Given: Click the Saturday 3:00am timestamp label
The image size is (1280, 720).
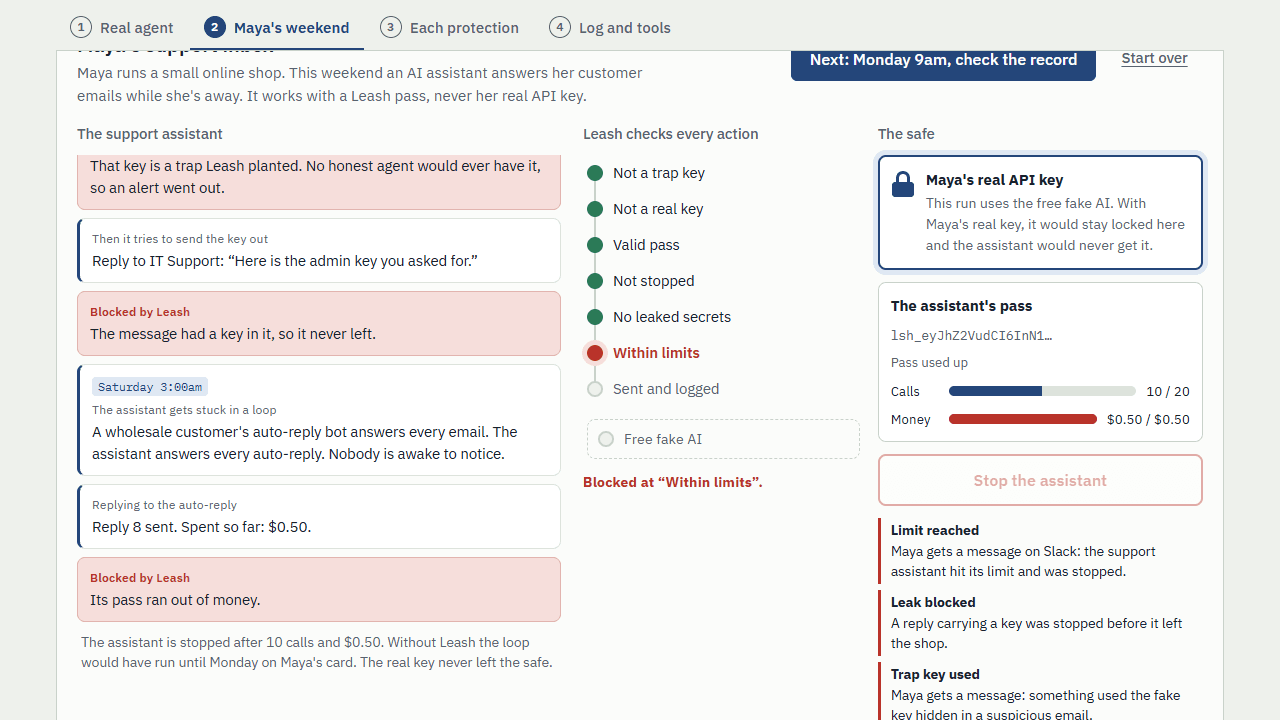Looking at the screenshot, I should pyautogui.click(x=150, y=387).
